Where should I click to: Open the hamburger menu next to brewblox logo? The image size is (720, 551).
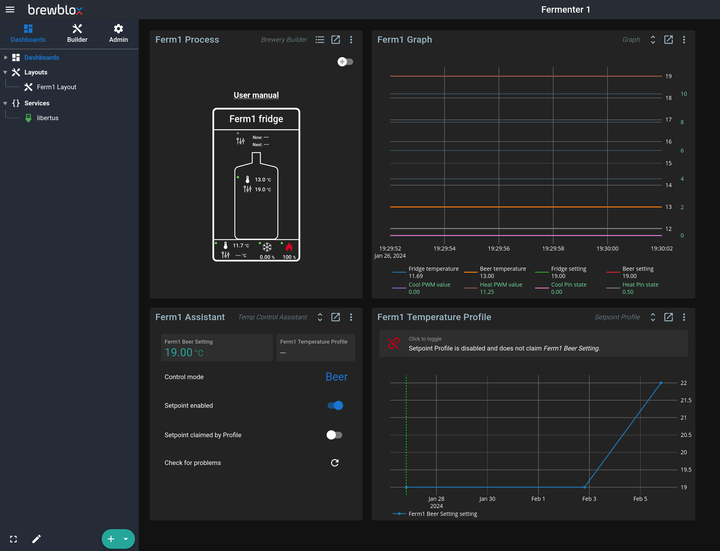point(10,9)
